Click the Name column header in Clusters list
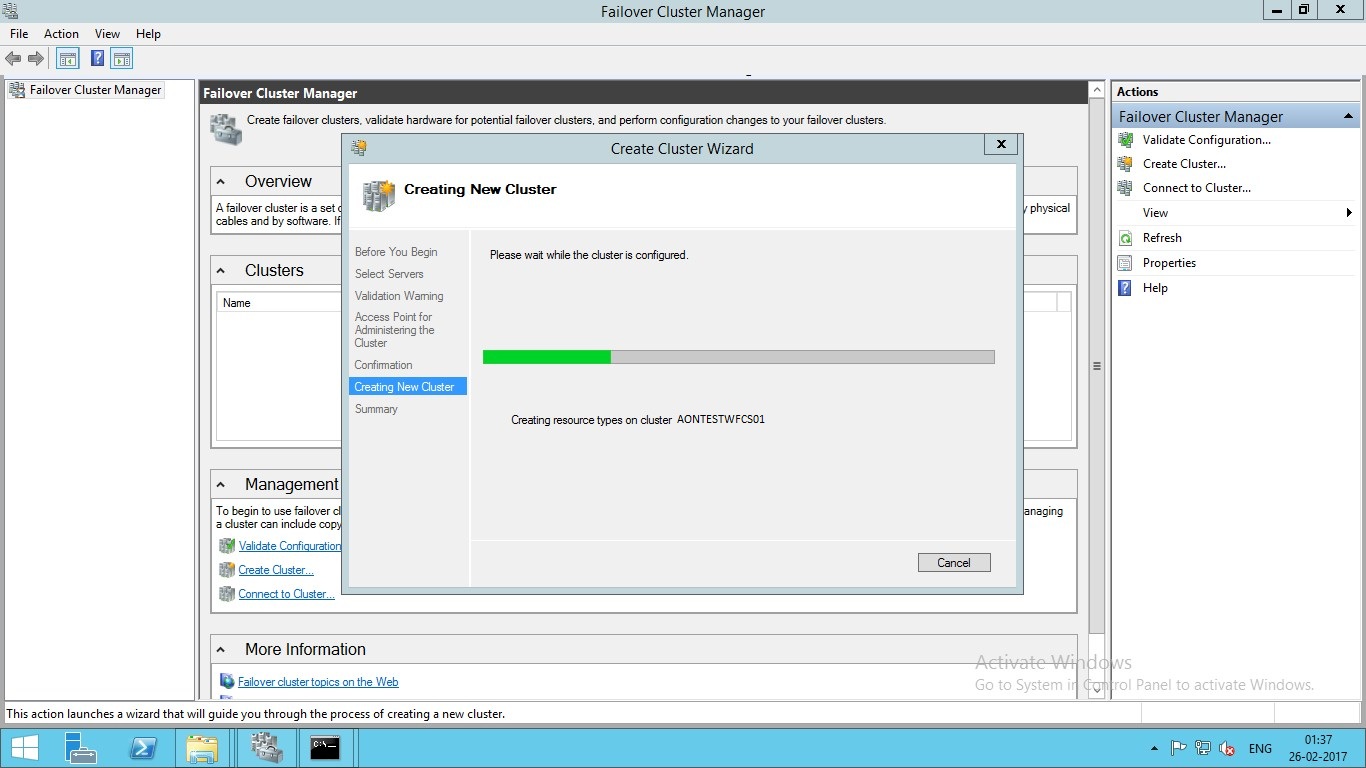The width and height of the screenshot is (1366, 768). click(x=237, y=303)
